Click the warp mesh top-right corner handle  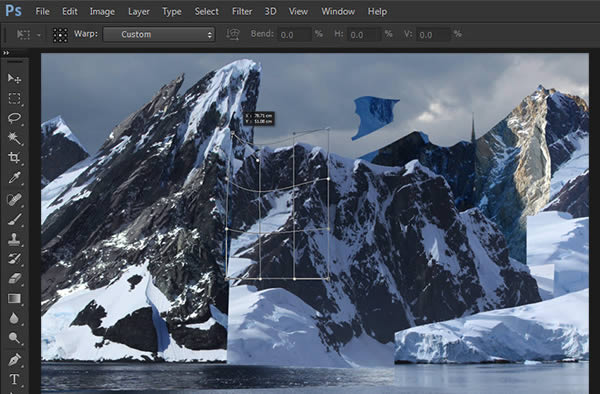pos(328,129)
